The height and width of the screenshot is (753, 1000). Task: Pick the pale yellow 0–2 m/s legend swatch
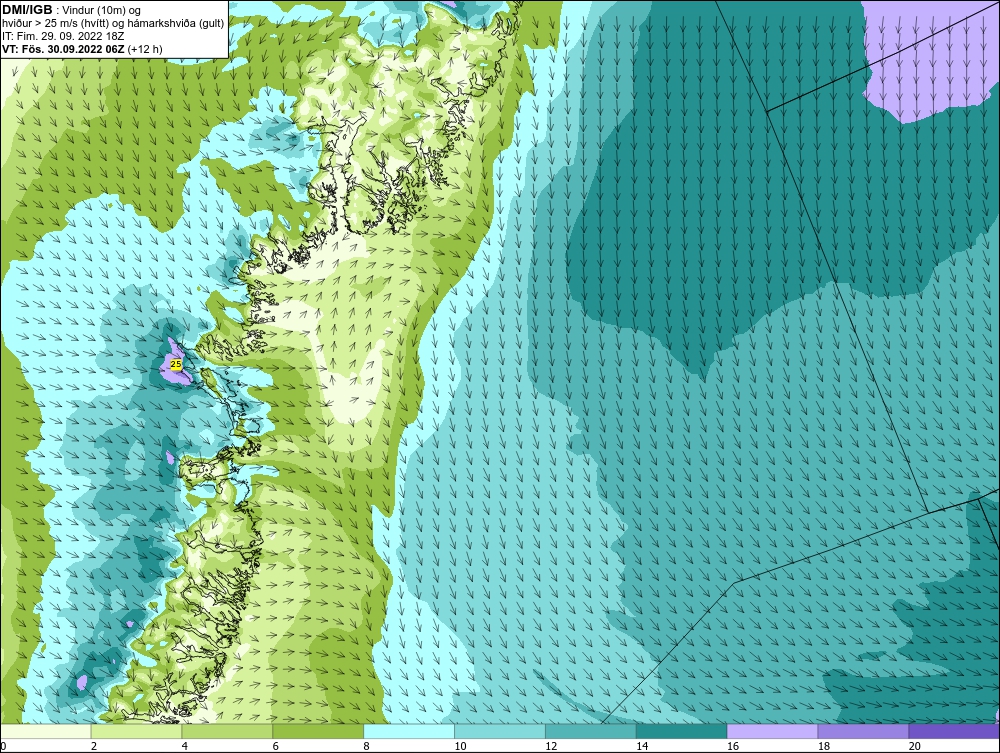[46, 731]
